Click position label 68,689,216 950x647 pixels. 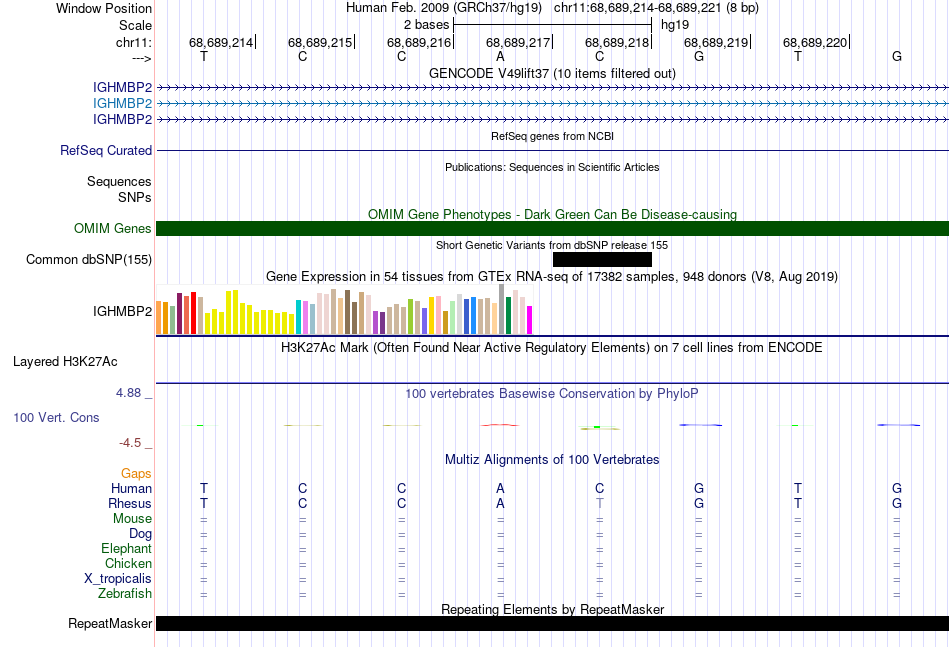tap(419, 42)
